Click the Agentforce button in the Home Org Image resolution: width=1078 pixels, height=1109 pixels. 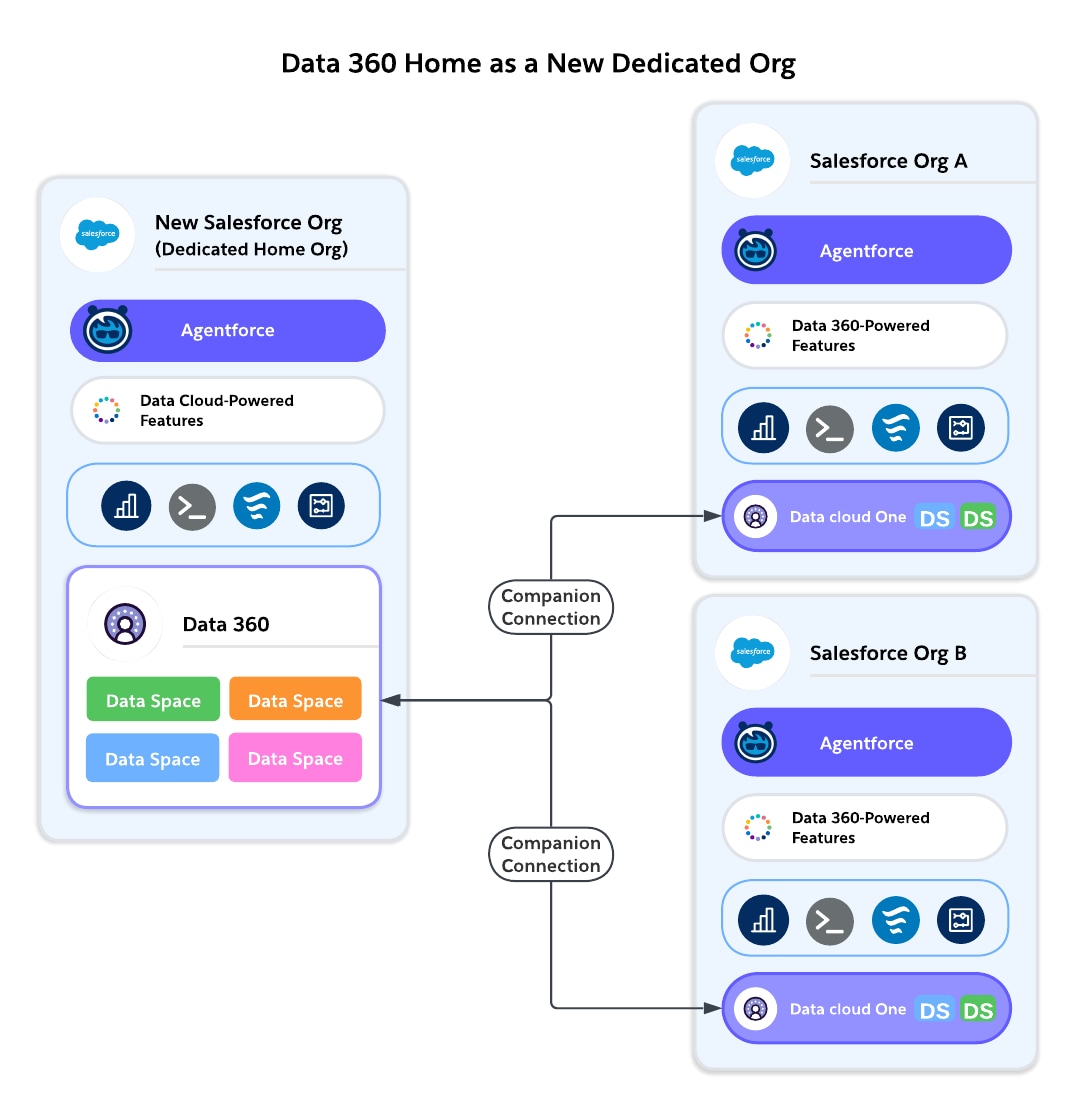[x=227, y=330]
